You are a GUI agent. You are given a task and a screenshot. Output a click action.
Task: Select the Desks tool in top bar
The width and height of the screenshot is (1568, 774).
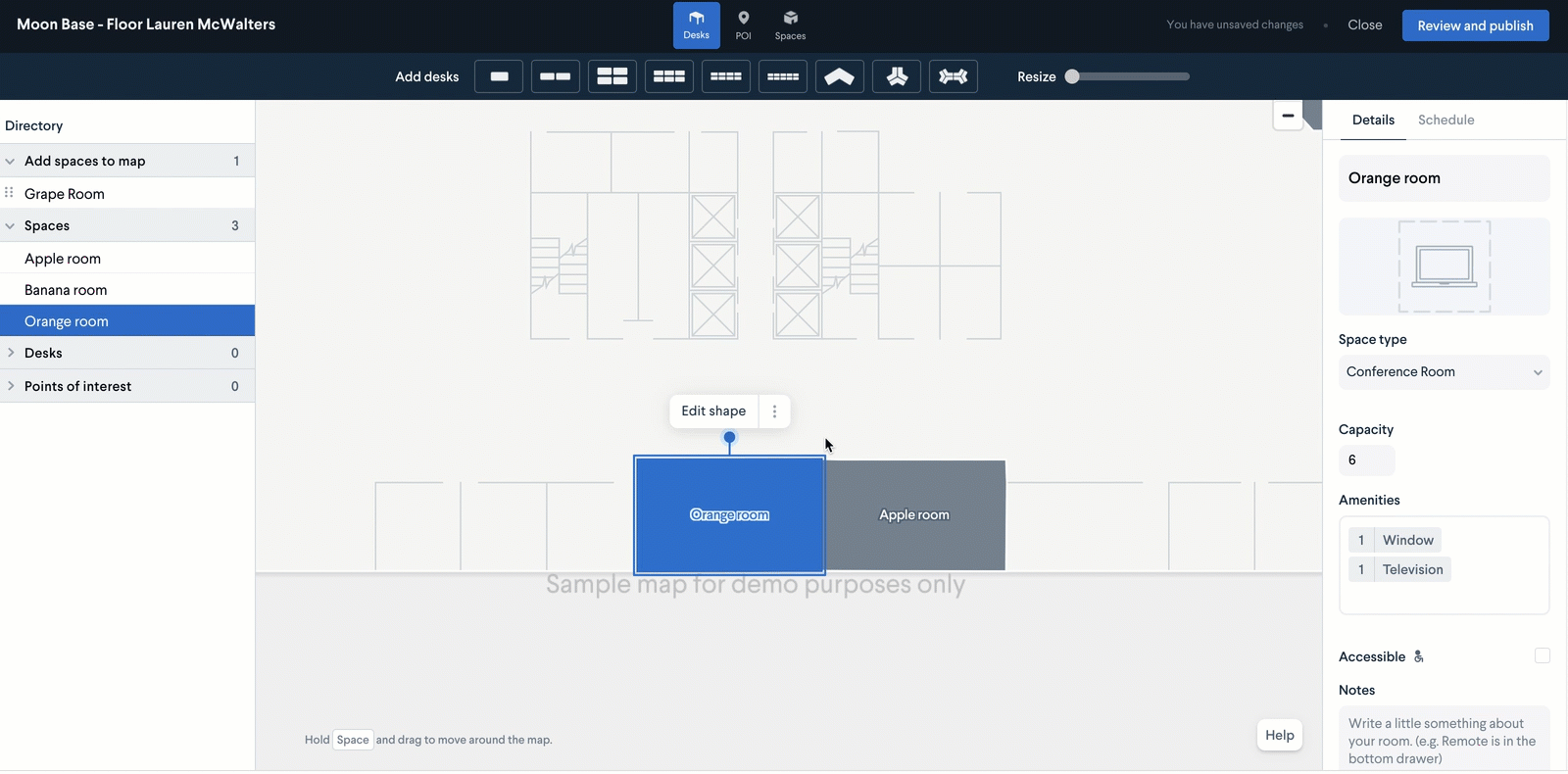(696, 25)
